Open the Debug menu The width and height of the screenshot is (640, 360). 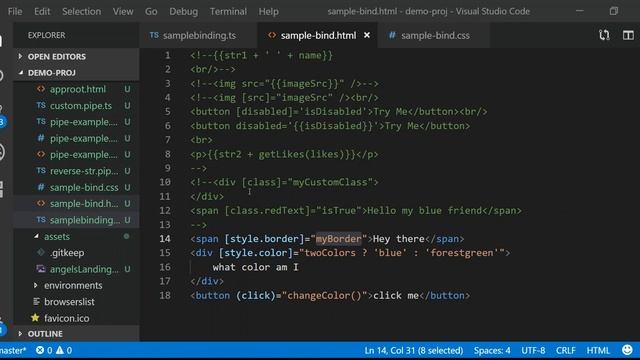[x=184, y=11]
